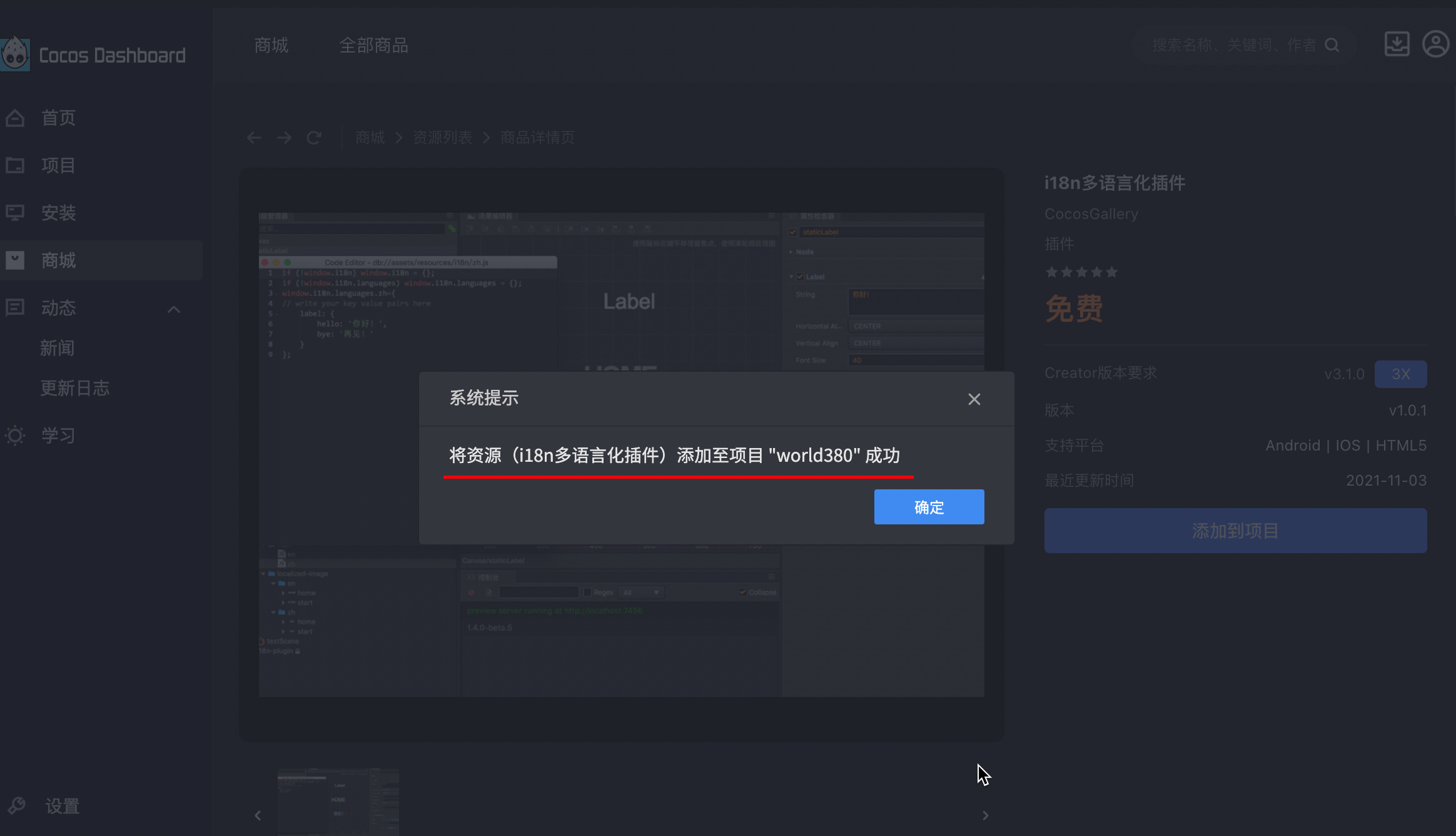
Task: Go back with the left arrow icon
Action: click(254, 138)
